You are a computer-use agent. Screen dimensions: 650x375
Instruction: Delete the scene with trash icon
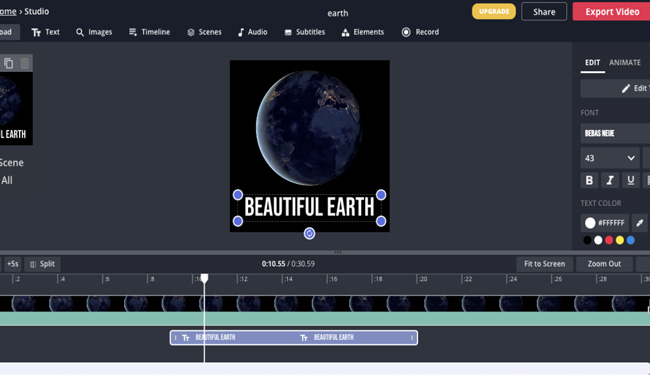25,63
